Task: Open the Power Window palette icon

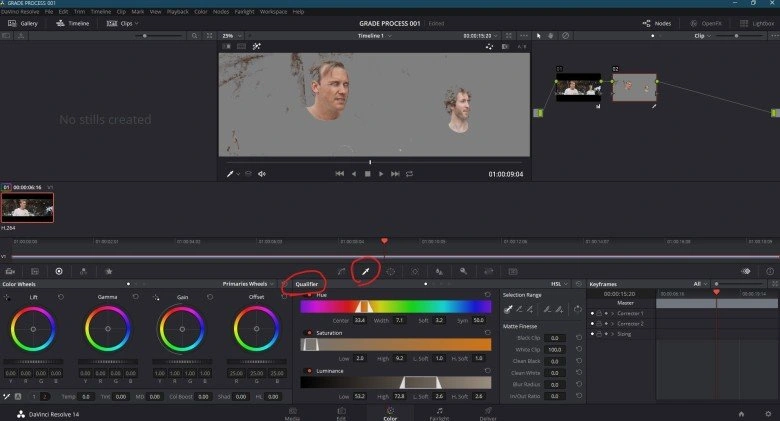Action: [390, 271]
